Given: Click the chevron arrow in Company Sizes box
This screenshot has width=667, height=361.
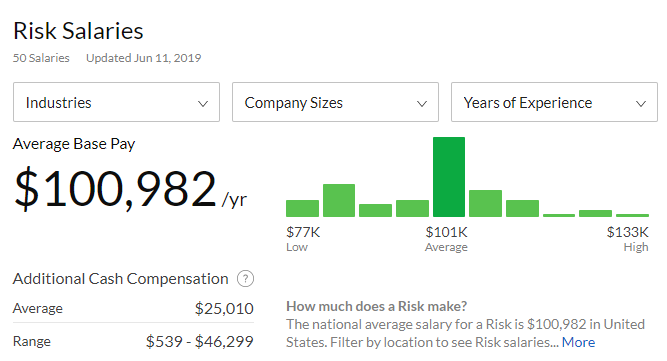Looking at the screenshot, I should 422,104.
